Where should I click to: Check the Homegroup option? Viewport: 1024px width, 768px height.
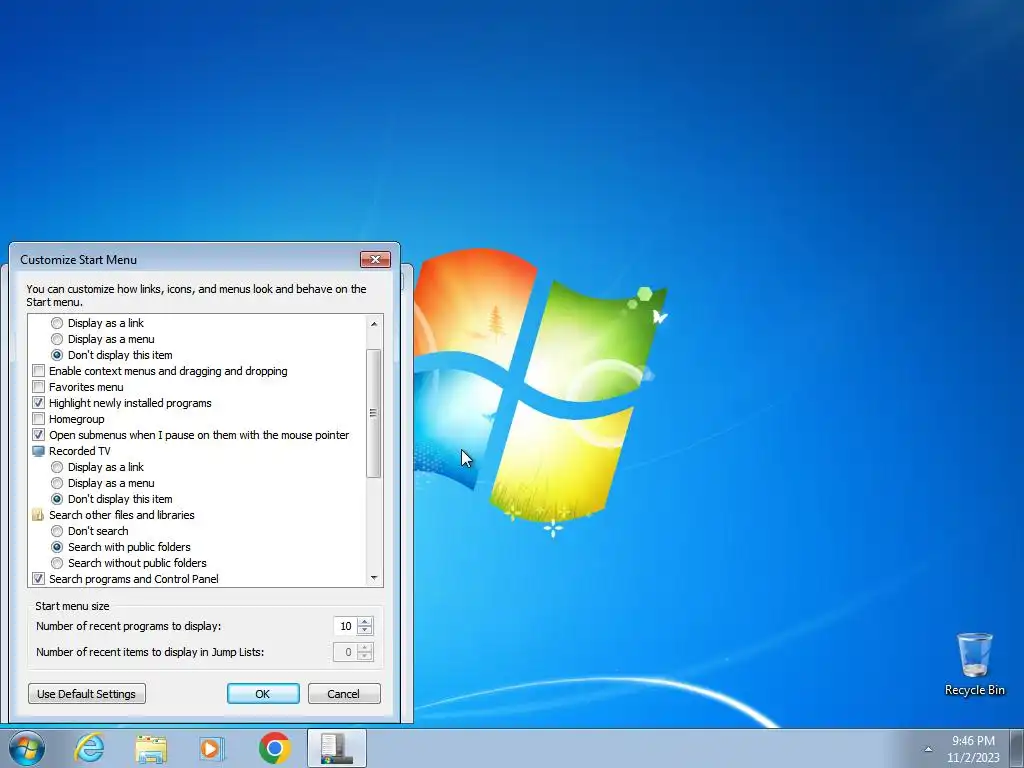(x=39, y=419)
